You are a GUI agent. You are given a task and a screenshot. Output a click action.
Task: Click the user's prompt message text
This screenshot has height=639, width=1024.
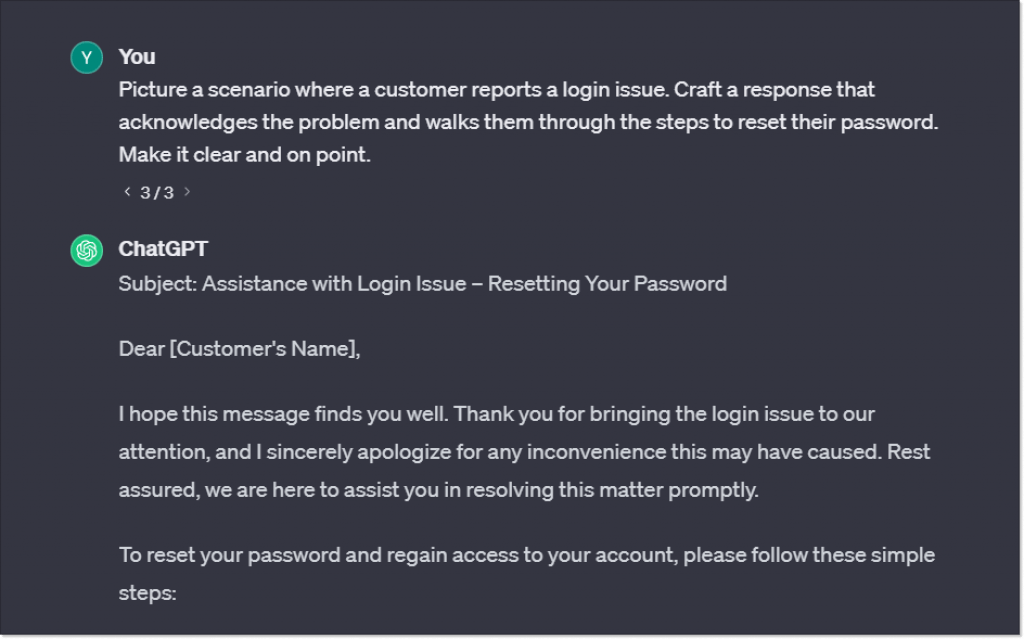(500, 121)
